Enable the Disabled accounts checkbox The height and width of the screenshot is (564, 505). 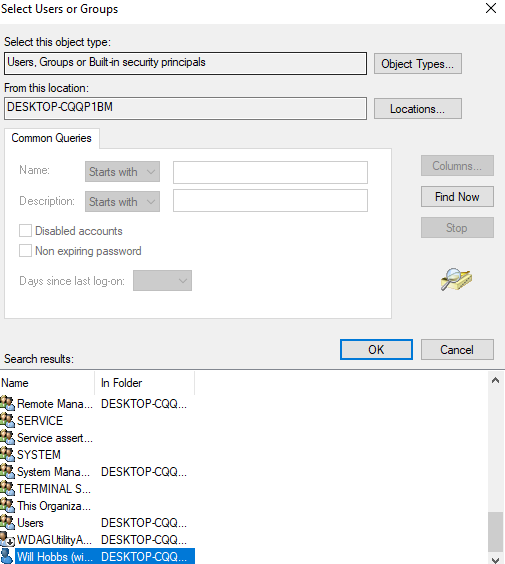pyautogui.click(x=25, y=231)
